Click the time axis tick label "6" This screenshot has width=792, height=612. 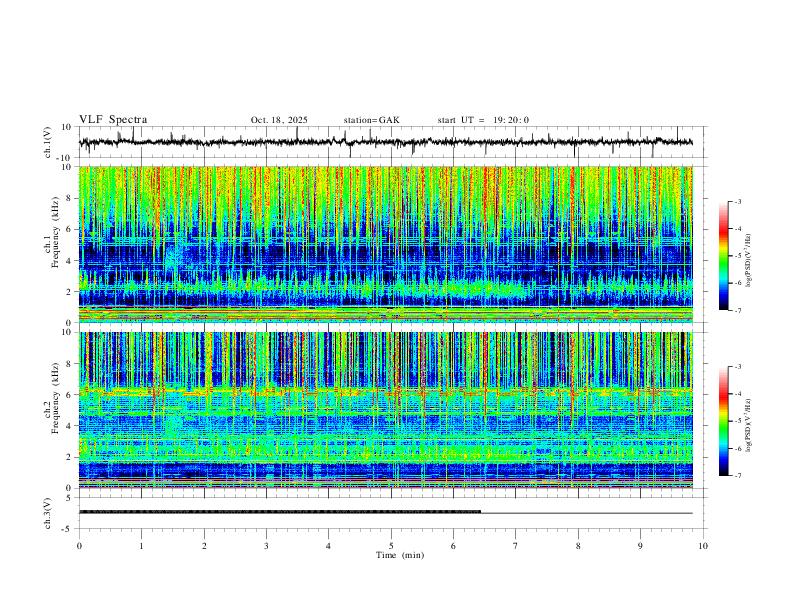coord(453,546)
